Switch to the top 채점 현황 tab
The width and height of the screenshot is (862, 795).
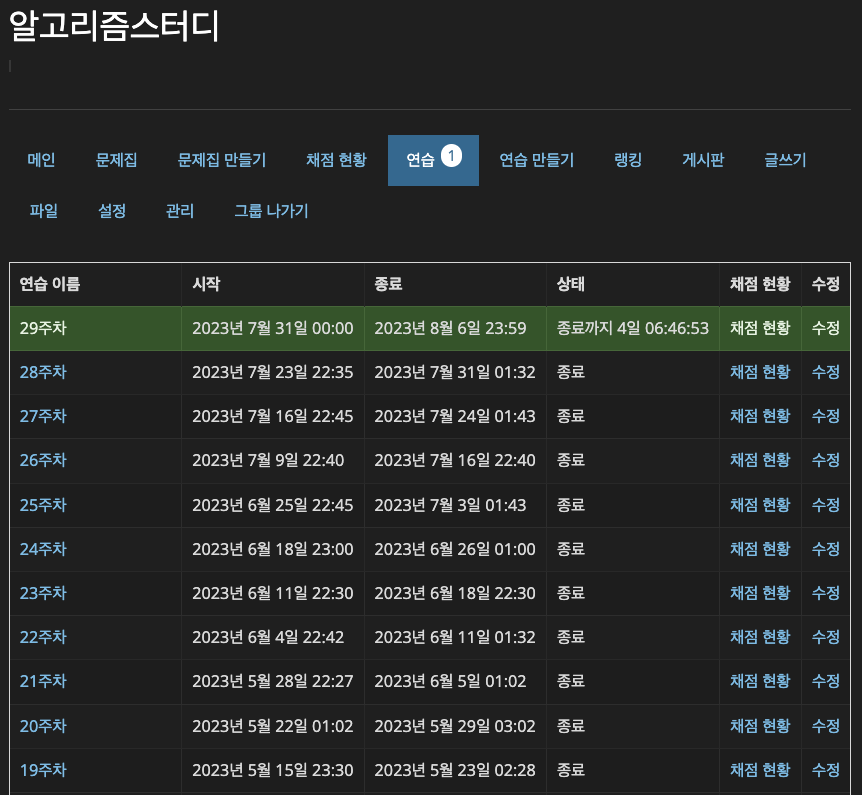pyautogui.click(x=336, y=160)
